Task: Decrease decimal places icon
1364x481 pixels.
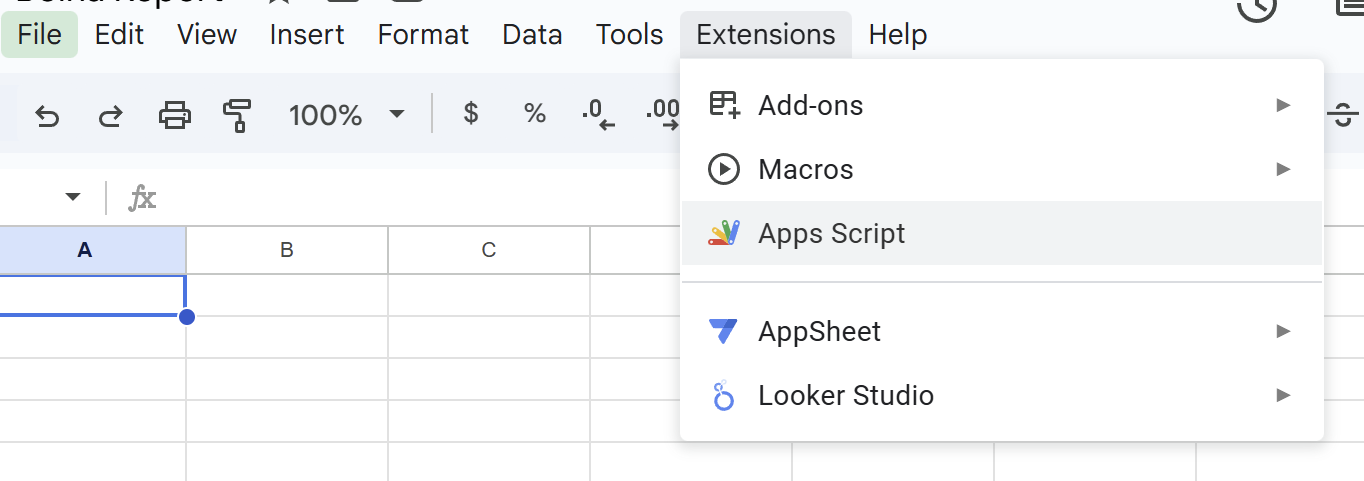Action: [599, 115]
